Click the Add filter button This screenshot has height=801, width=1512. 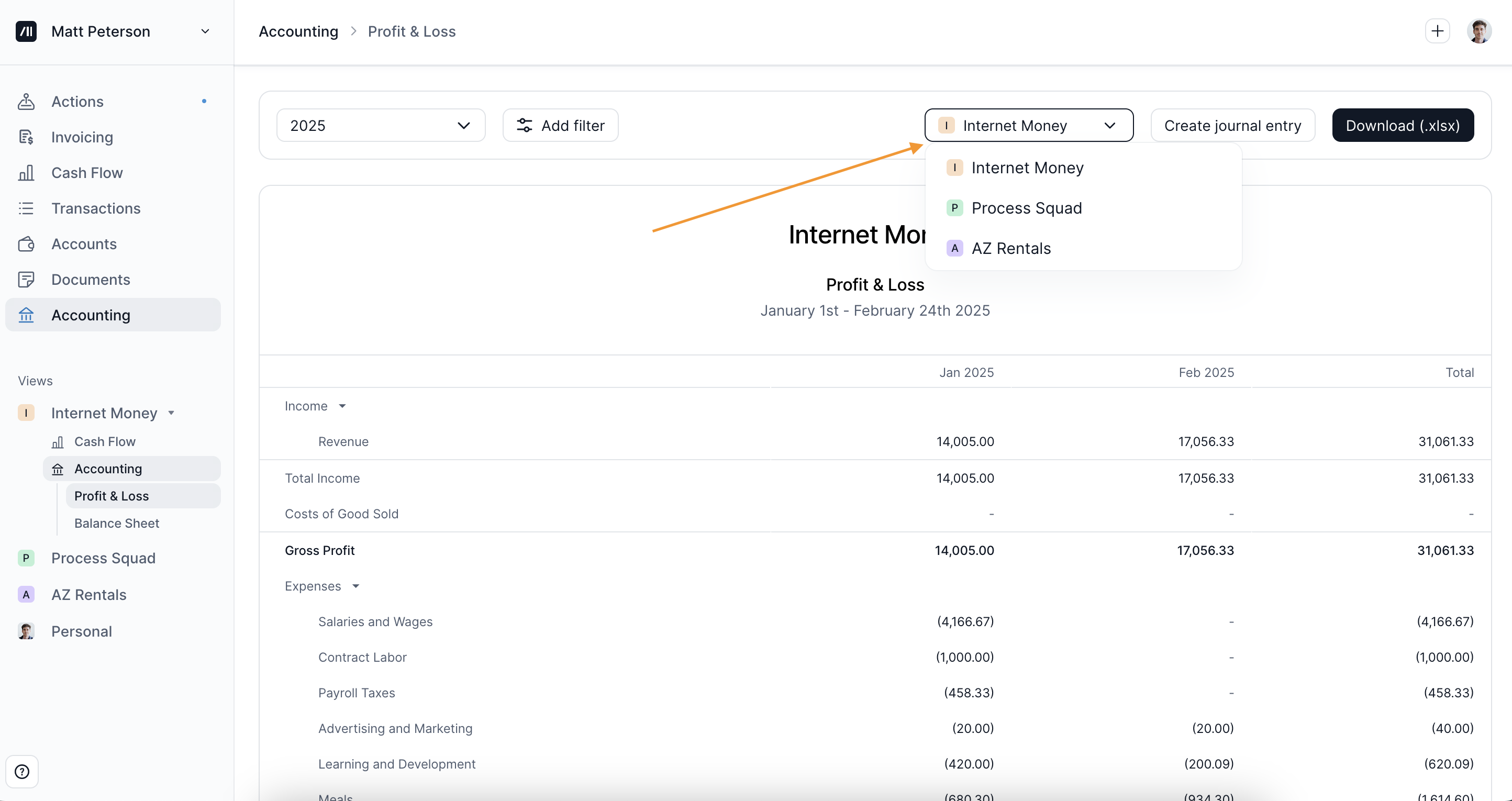[560, 126]
